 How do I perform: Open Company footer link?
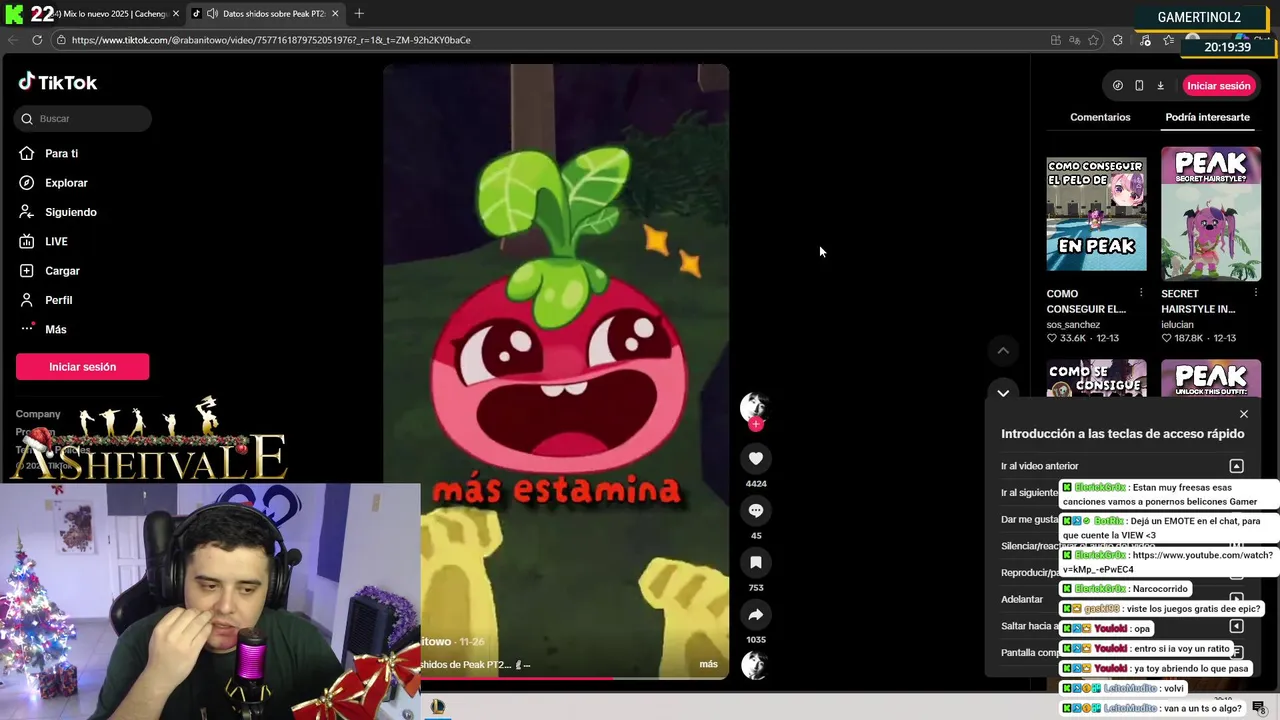point(38,414)
